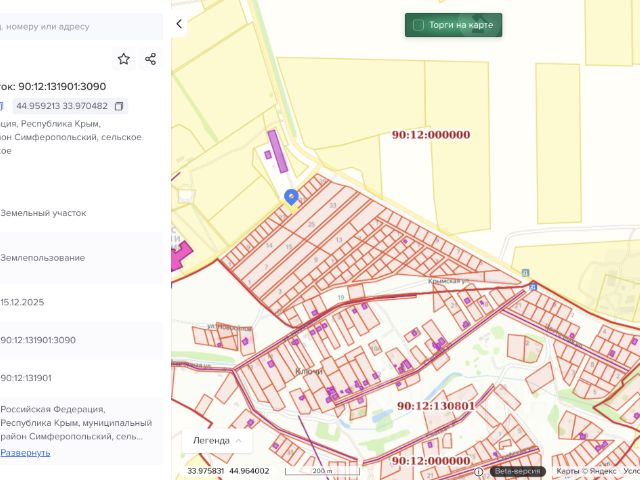The height and width of the screenshot is (480, 640).
Task: Open the info icon beside Beta-версия
Action: click(x=479, y=471)
